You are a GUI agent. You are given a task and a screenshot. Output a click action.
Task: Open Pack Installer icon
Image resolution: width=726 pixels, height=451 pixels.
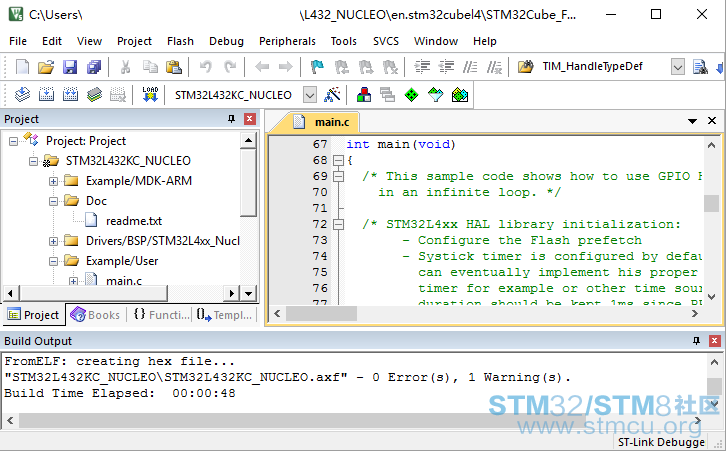point(460,95)
